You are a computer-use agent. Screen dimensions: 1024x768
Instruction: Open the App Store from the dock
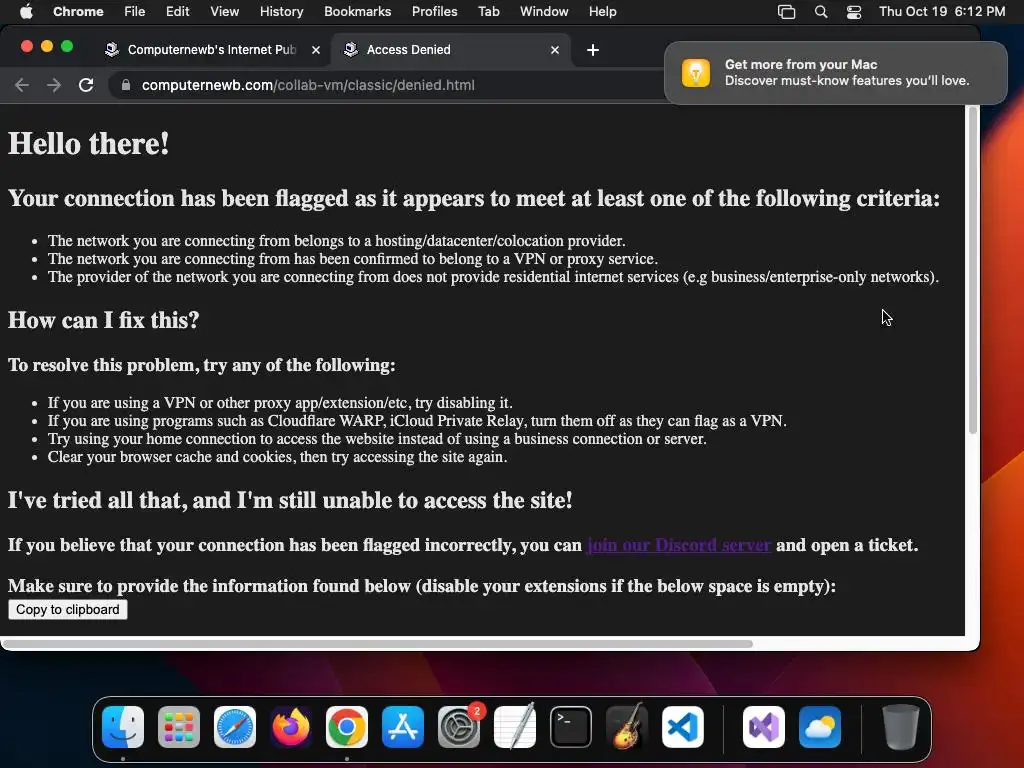[403, 727]
